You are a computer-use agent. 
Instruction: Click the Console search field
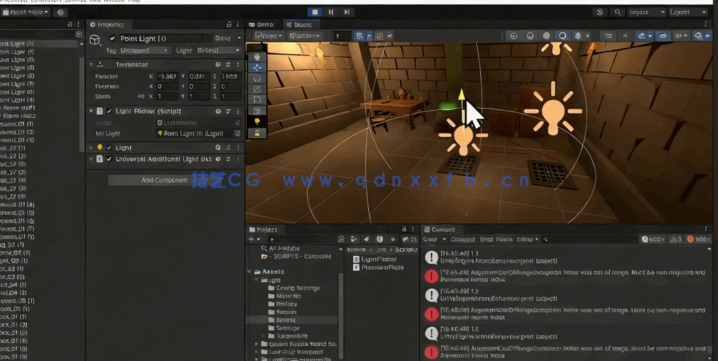(x=589, y=239)
